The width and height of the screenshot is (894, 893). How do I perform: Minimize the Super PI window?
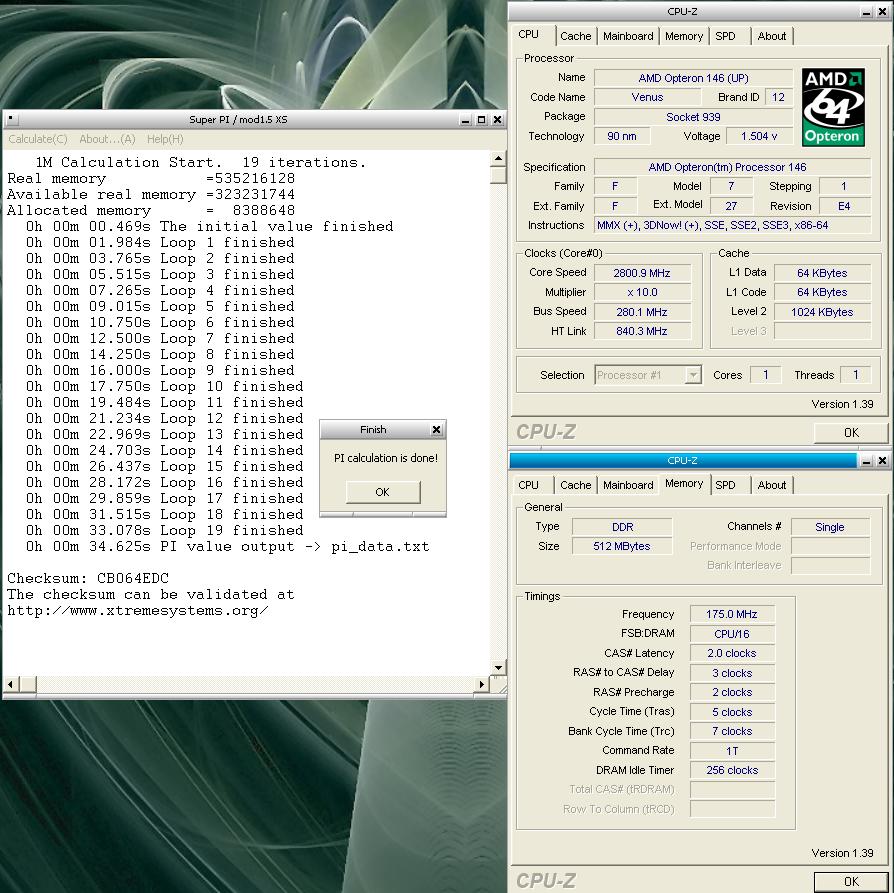(466, 120)
